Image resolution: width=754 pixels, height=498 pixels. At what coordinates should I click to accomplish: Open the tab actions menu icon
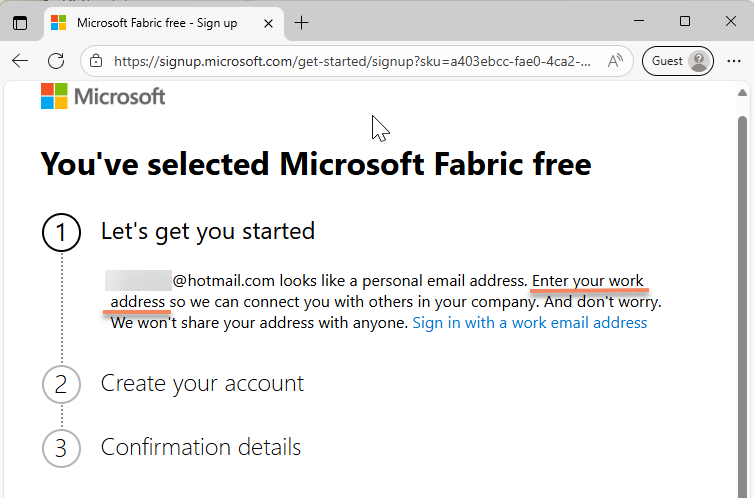point(20,22)
